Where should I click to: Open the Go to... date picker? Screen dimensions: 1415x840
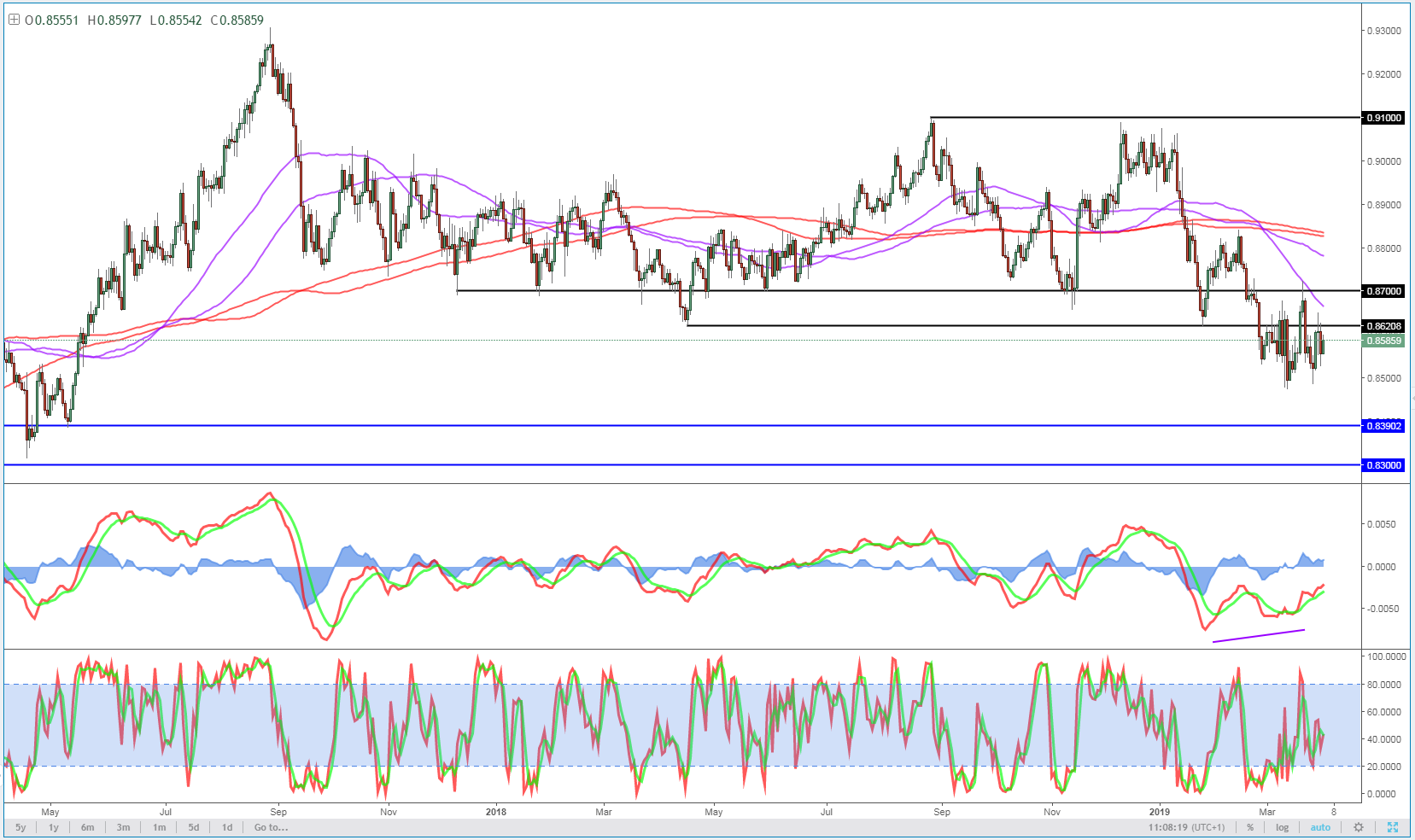[271, 827]
